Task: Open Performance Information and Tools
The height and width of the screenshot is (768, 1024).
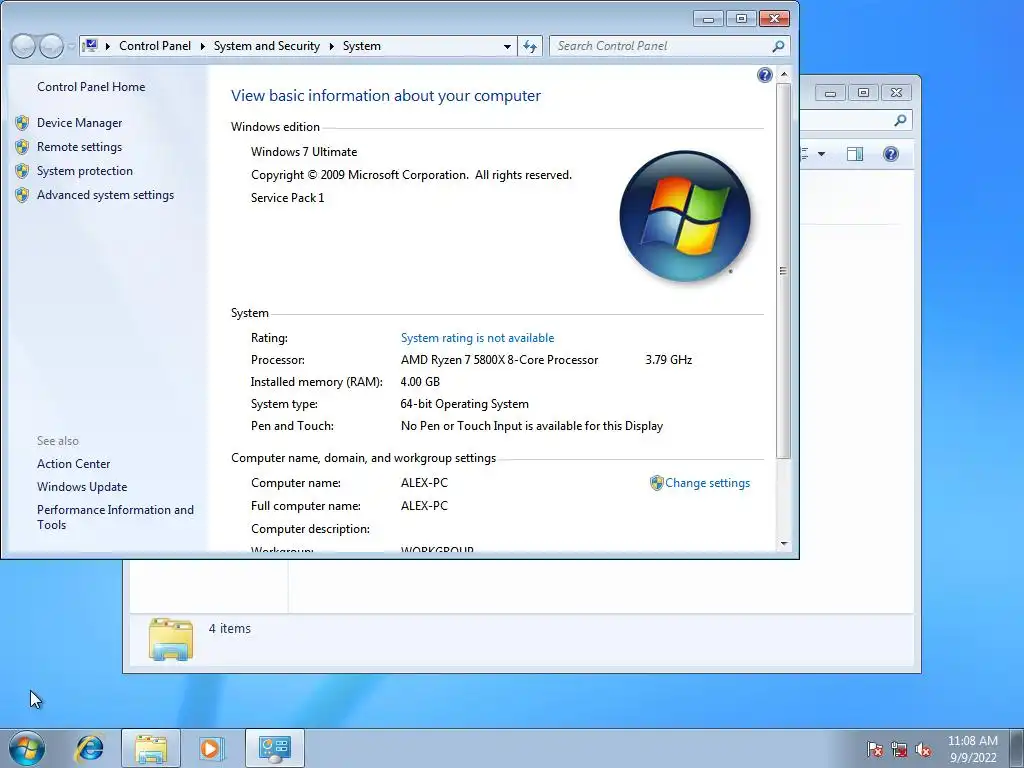Action: click(115, 517)
